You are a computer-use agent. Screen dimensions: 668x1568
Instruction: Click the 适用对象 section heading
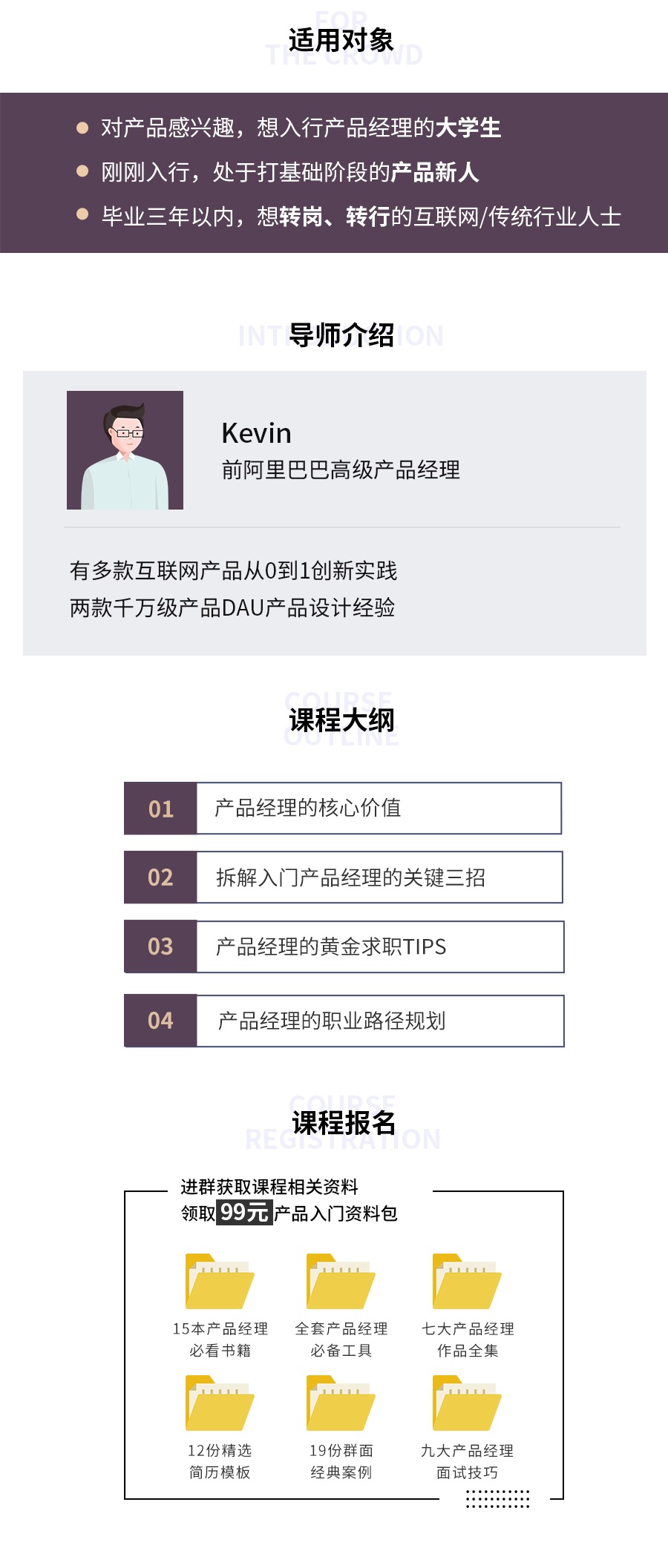(x=341, y=40)
